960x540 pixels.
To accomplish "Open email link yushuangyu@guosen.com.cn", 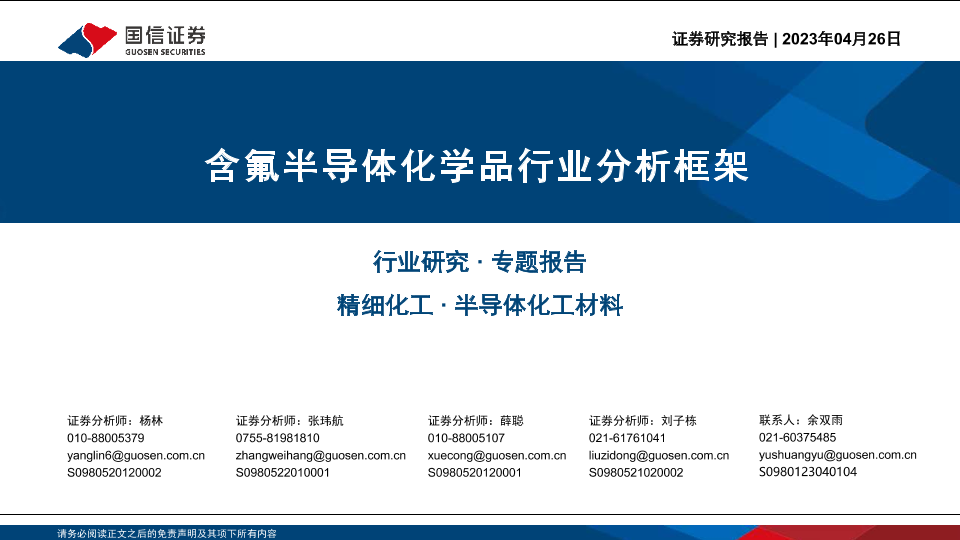I will (838, 455).
